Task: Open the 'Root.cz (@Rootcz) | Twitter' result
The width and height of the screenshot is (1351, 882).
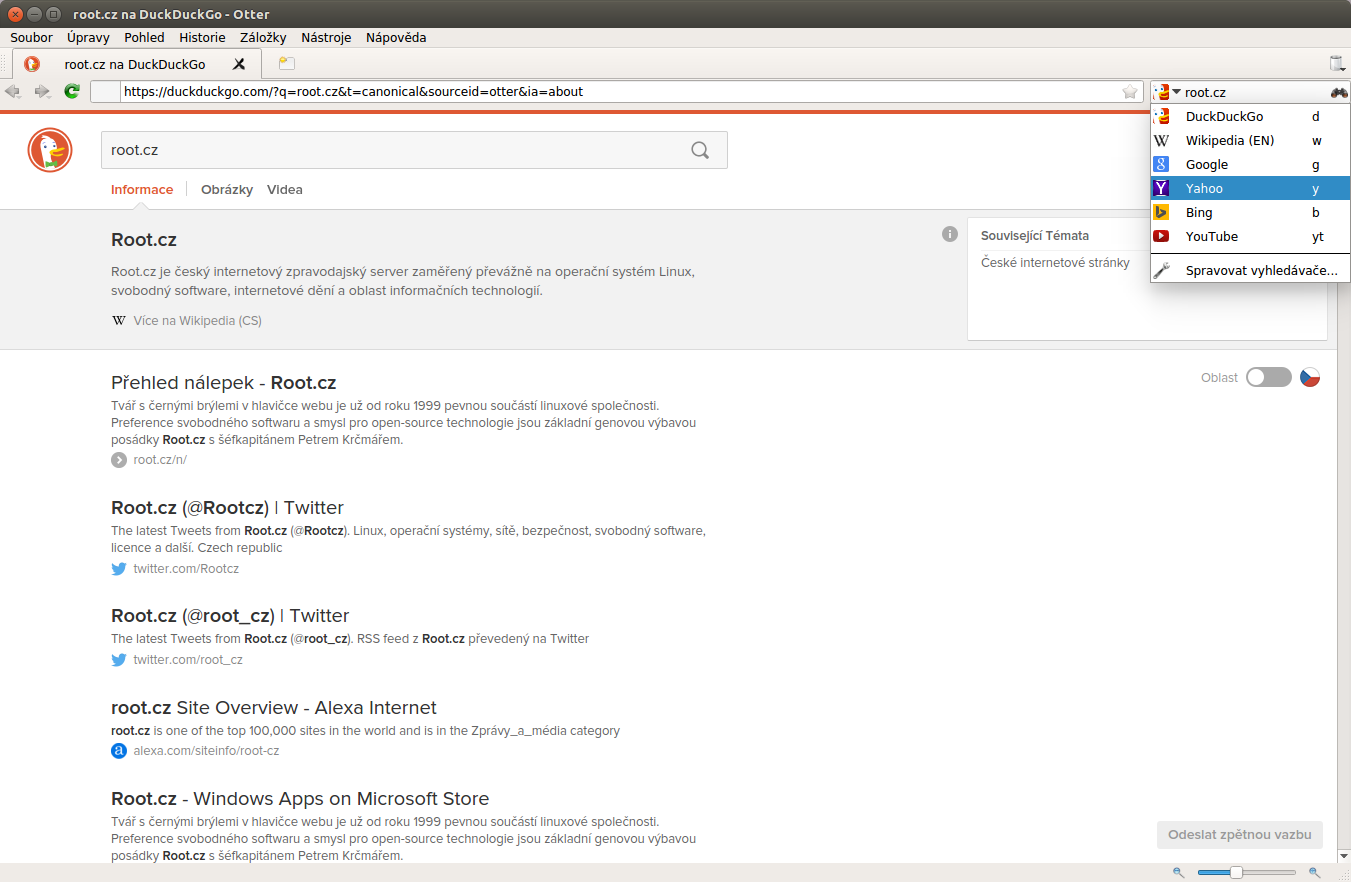Action: (x=227, y=507)
